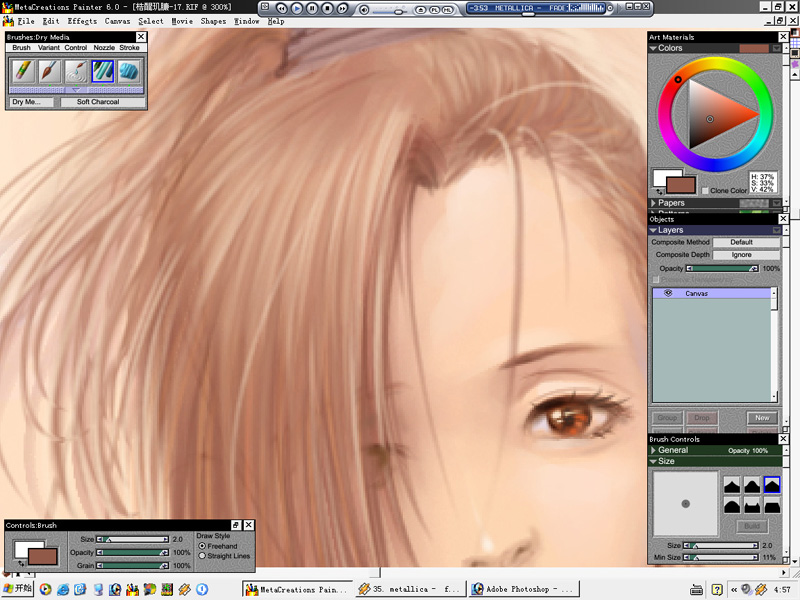Open the Select menu
This screenshot has width=800, height=600.
point(151,21)
